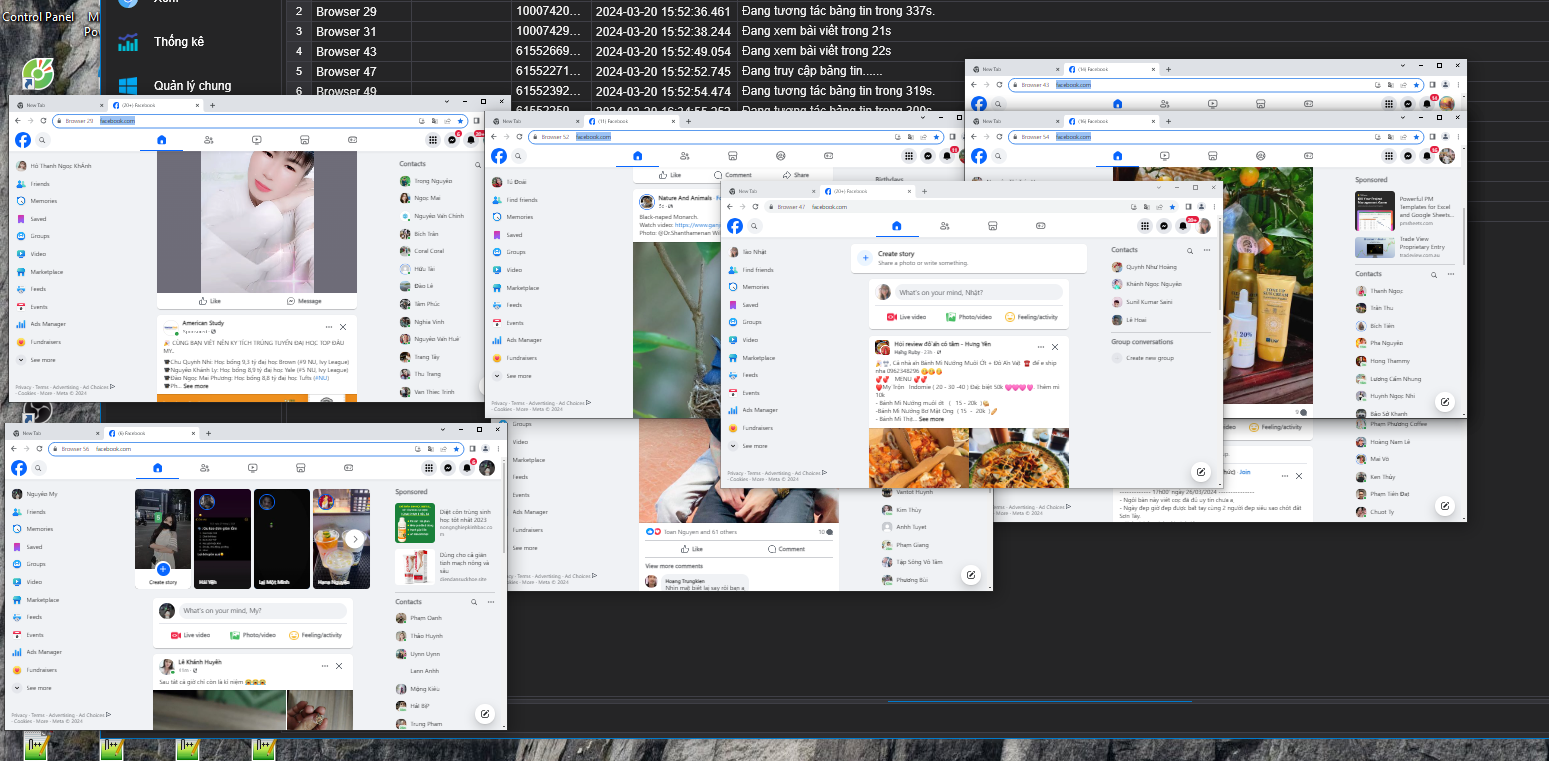This screenshot has width=1549, height=761.
Task: Open Ads Manager in Browser 29 sidebar
Action: 42,324
